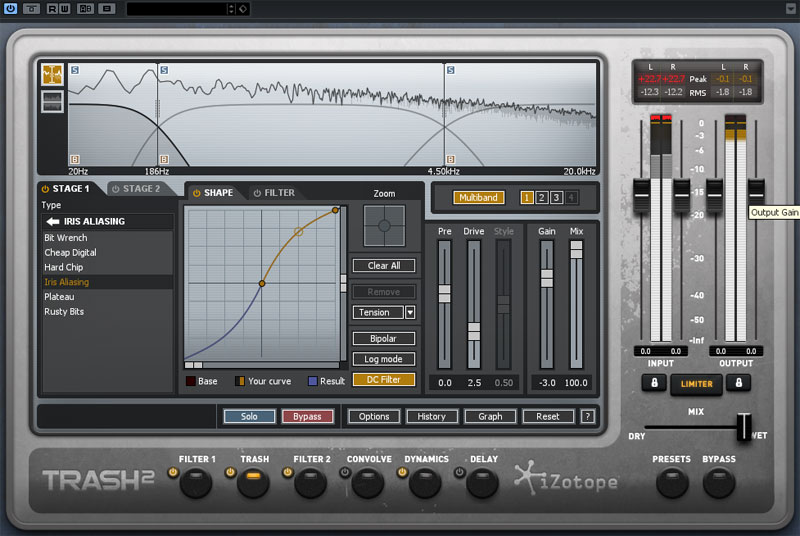Select Bit Wrench distortion type

(x=108, y=238)
